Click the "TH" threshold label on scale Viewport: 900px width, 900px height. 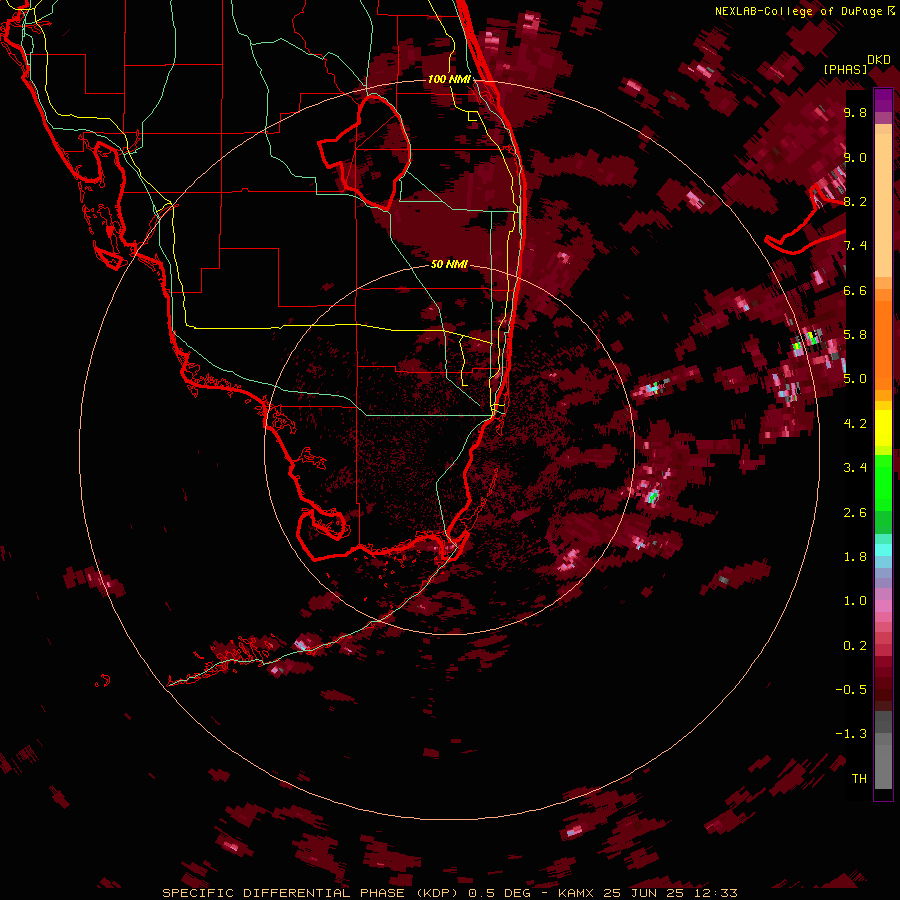coord(859,779)
